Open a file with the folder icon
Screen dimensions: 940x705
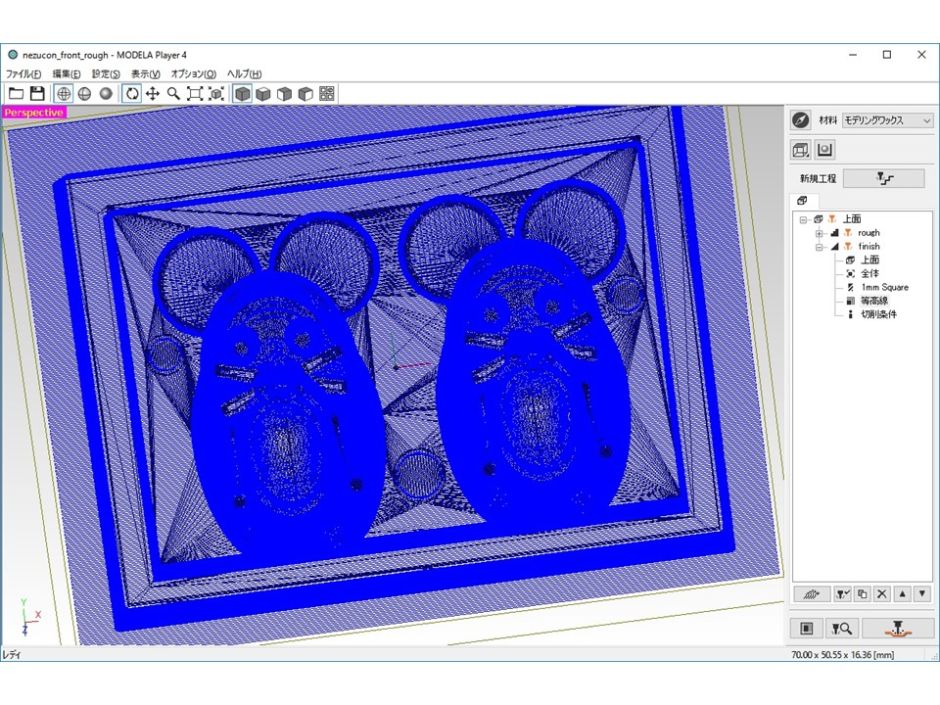click(16, 94)
